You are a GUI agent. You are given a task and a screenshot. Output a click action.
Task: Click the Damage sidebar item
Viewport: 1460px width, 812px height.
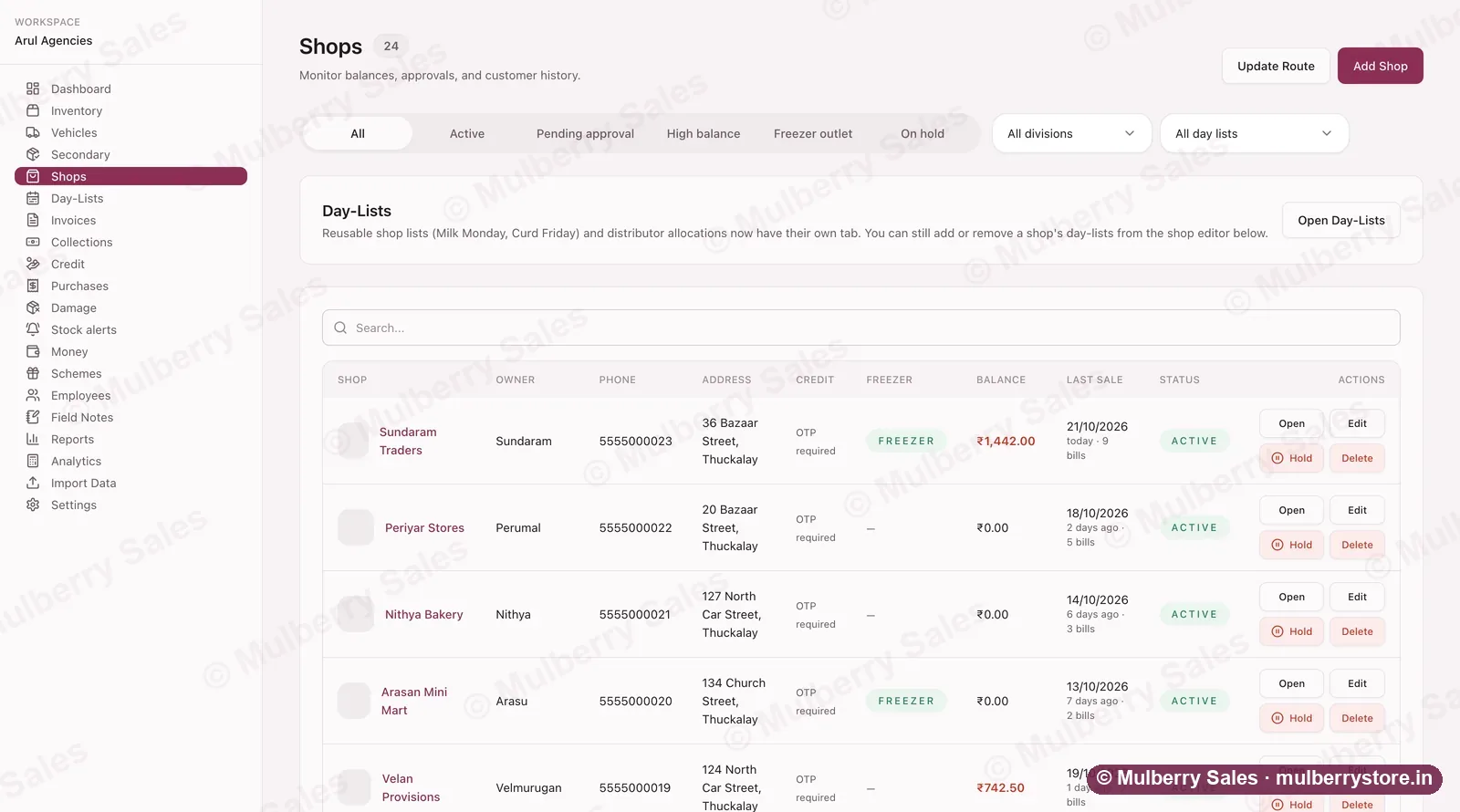click(x=130, y=307)
